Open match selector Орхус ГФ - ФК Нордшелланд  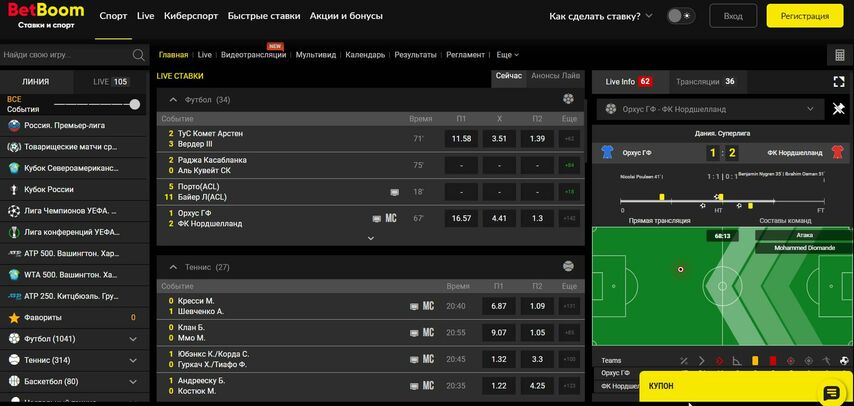(710, 109)
